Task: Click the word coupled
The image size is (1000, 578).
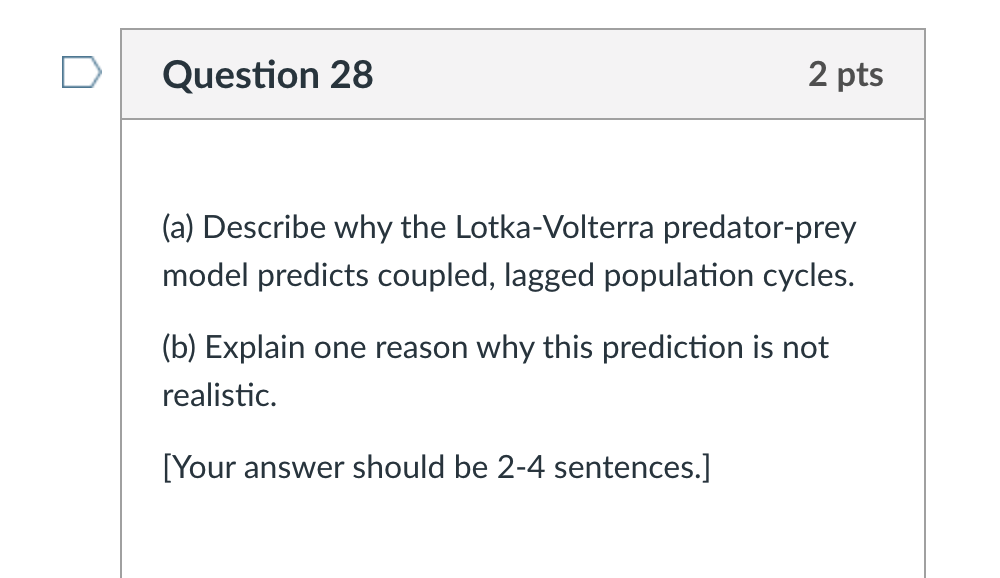Action: click(x=436, y=276)
